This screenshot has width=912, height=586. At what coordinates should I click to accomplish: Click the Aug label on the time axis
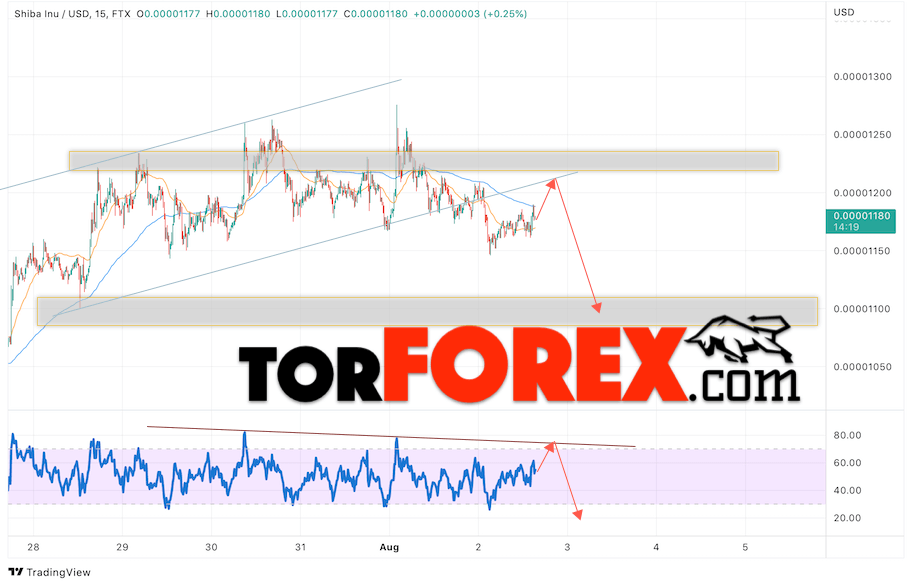coord(389,547)
